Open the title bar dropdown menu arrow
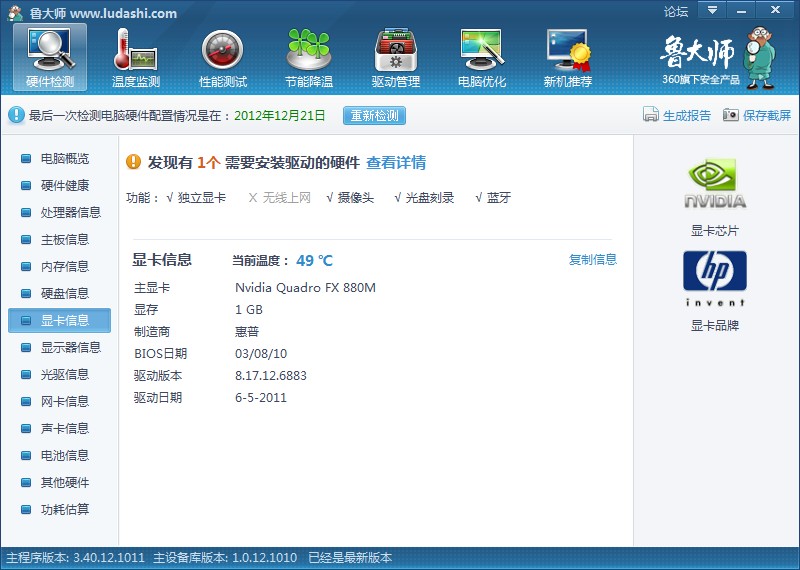 pos(712,10)
